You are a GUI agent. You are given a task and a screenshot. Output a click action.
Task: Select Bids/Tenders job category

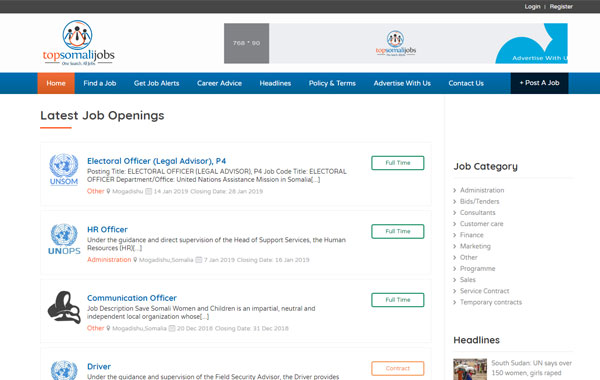coord(479,201)
